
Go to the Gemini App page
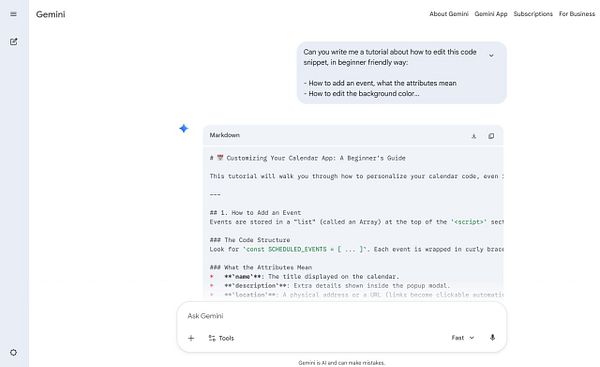coord(491,14)
